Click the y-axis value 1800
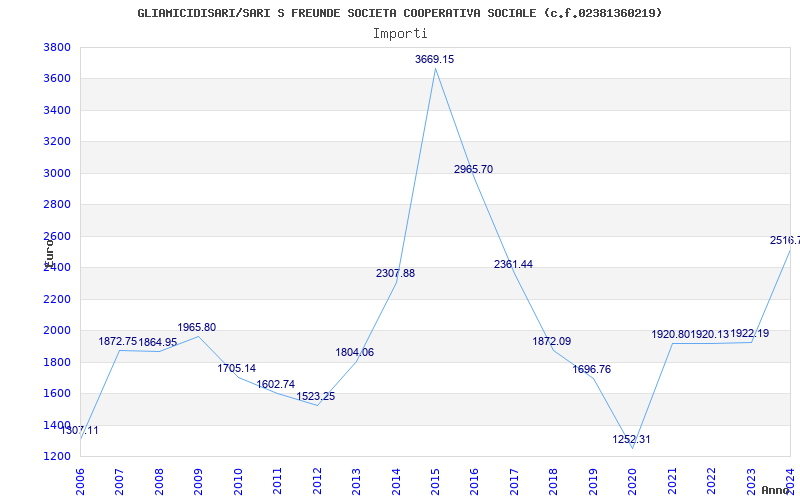 click(x=57, y=362)
